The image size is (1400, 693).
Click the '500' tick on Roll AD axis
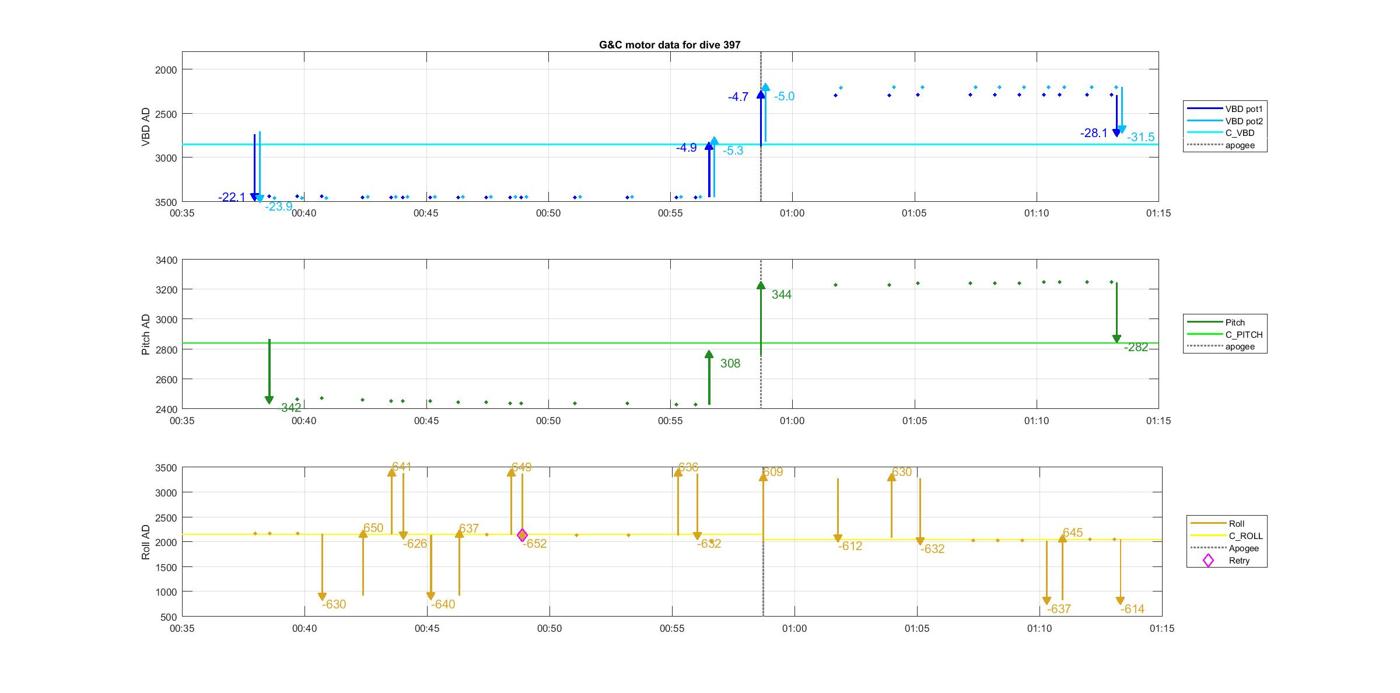[x=169, y=617]
